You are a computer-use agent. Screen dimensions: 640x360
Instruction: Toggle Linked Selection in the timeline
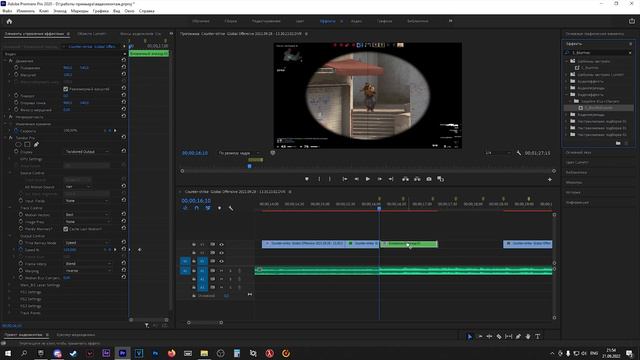[208, 208]
